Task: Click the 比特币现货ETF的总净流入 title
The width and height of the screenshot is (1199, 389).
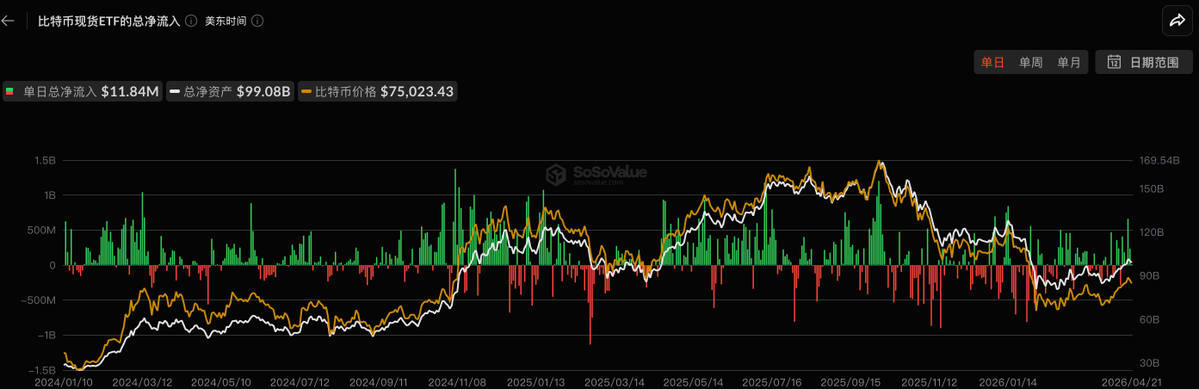Action: click(109, 21)
